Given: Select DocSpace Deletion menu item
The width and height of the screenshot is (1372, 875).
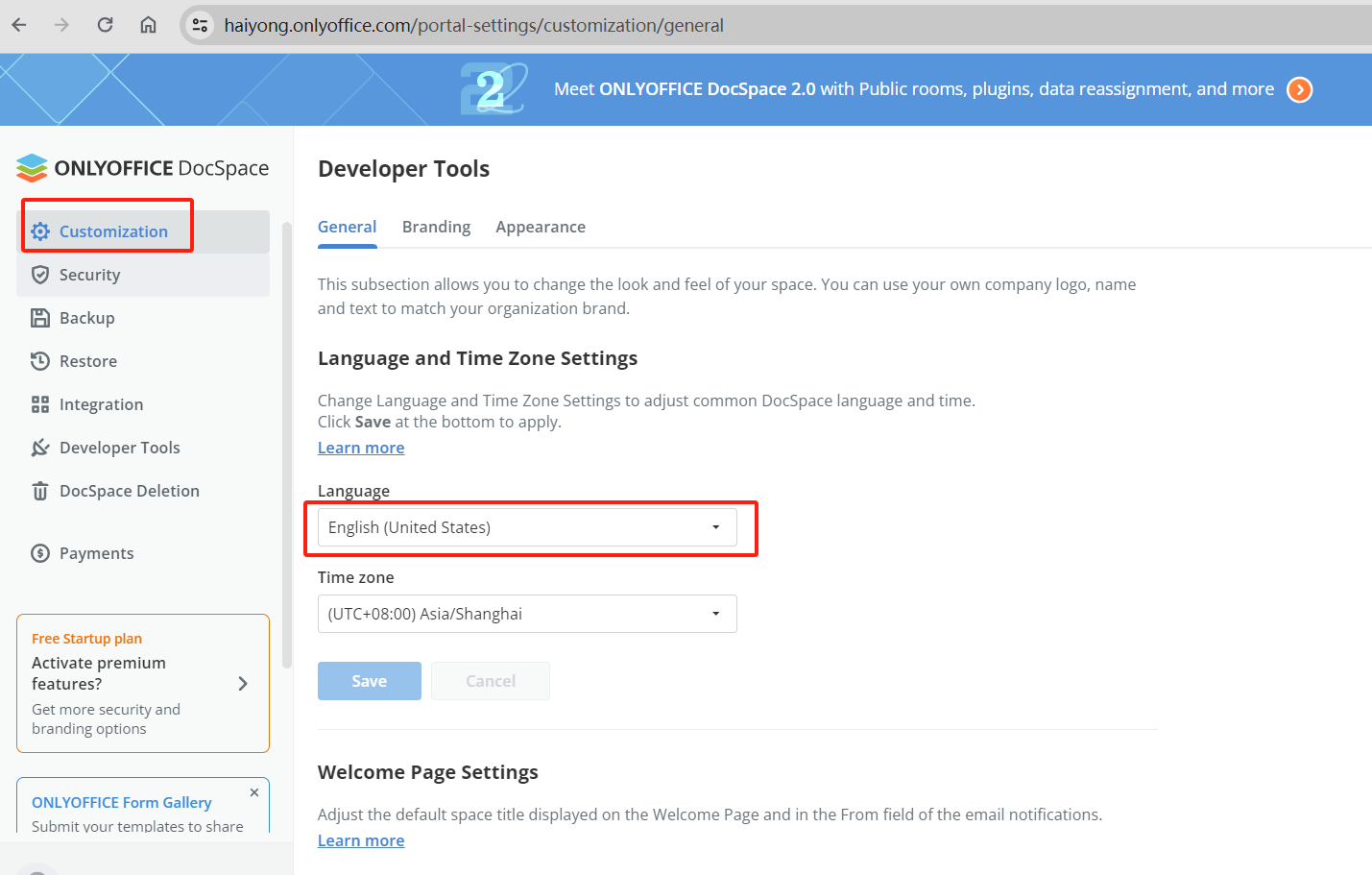Looking at the screenshot, I should [x=143, y=491].
